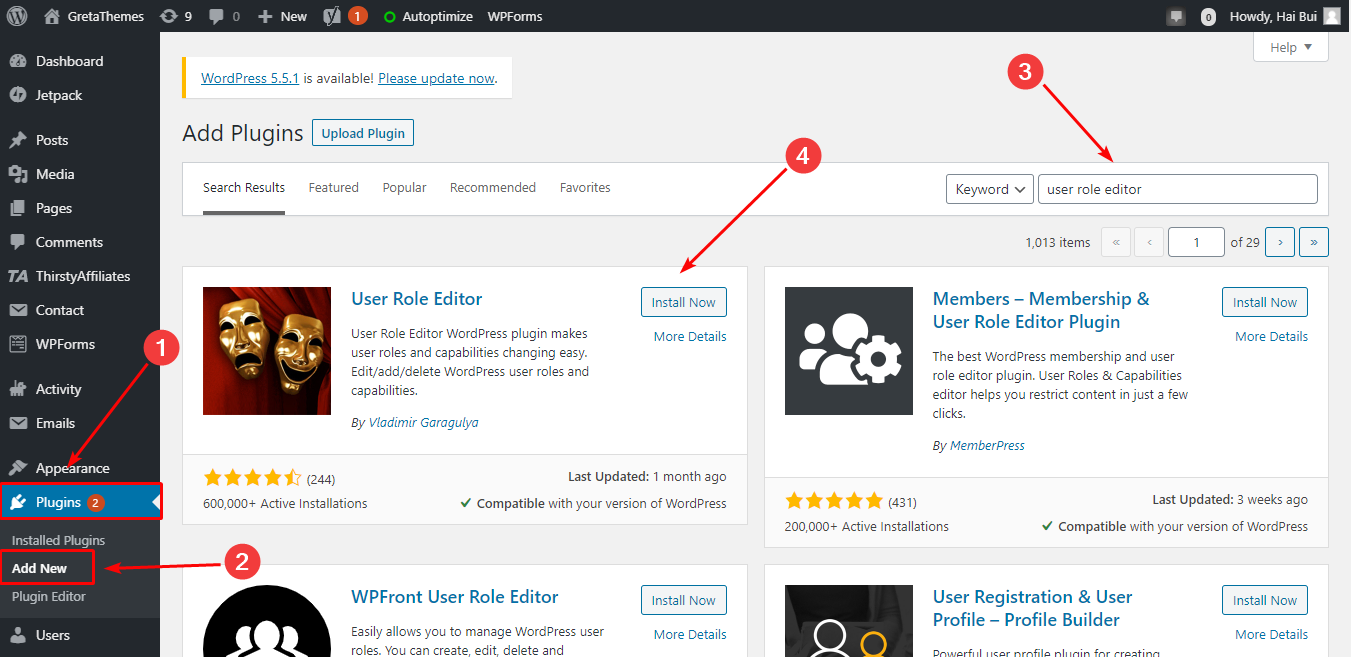Open the comments bubble in admin bar

click(222, 16)
